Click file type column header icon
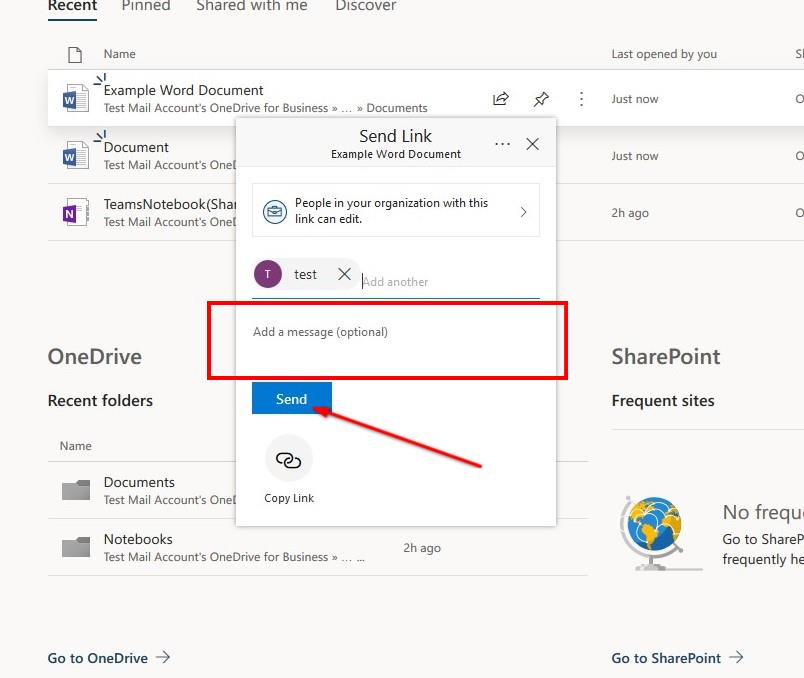The width and height of the screenshot is (804, 678). pyautogui.click(x=75, y=54)
